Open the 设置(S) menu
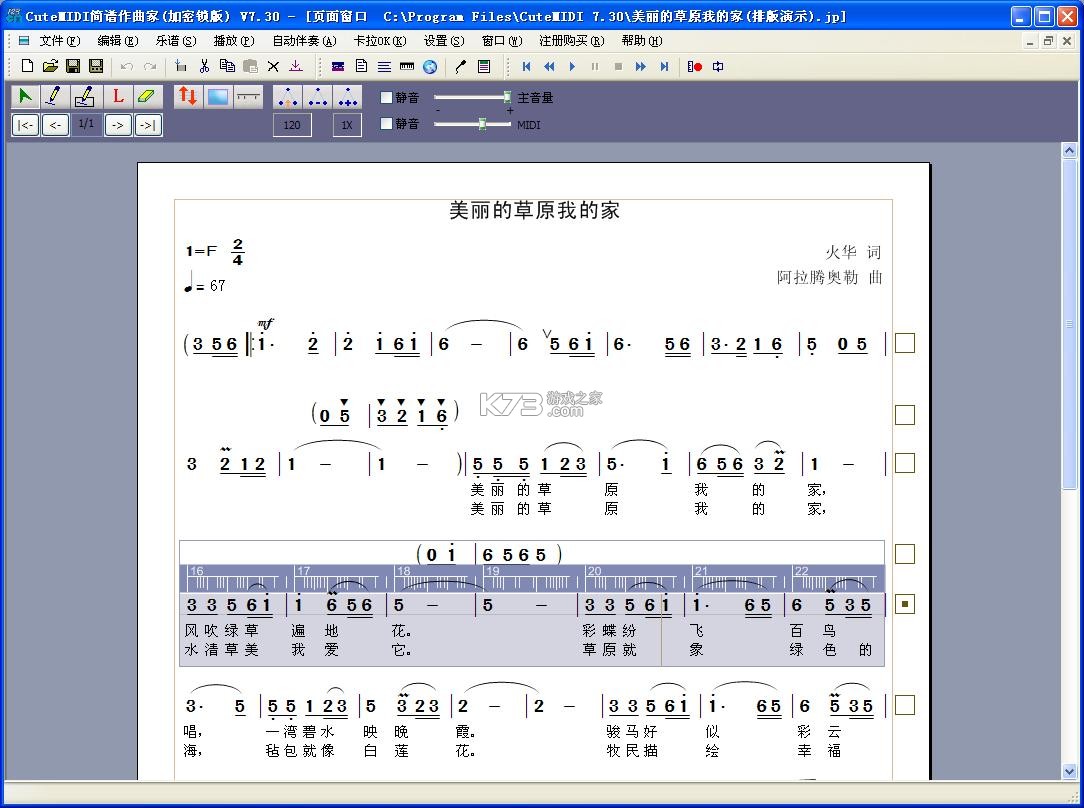This screenshot has width=1084, height=808. tap(444, 41)
